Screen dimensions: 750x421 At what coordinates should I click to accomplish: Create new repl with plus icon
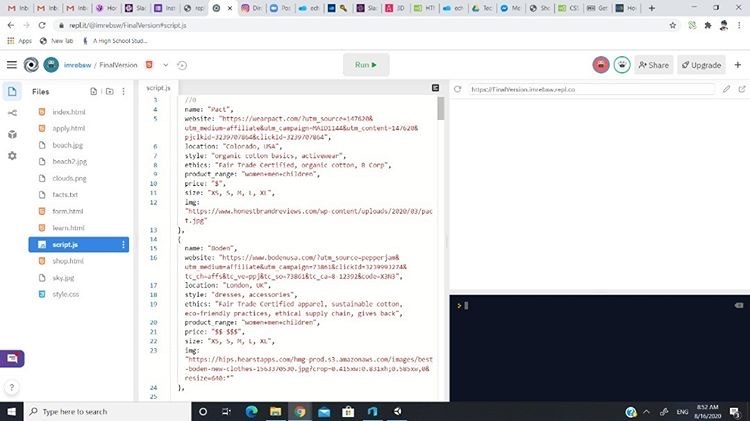point(738,65)
